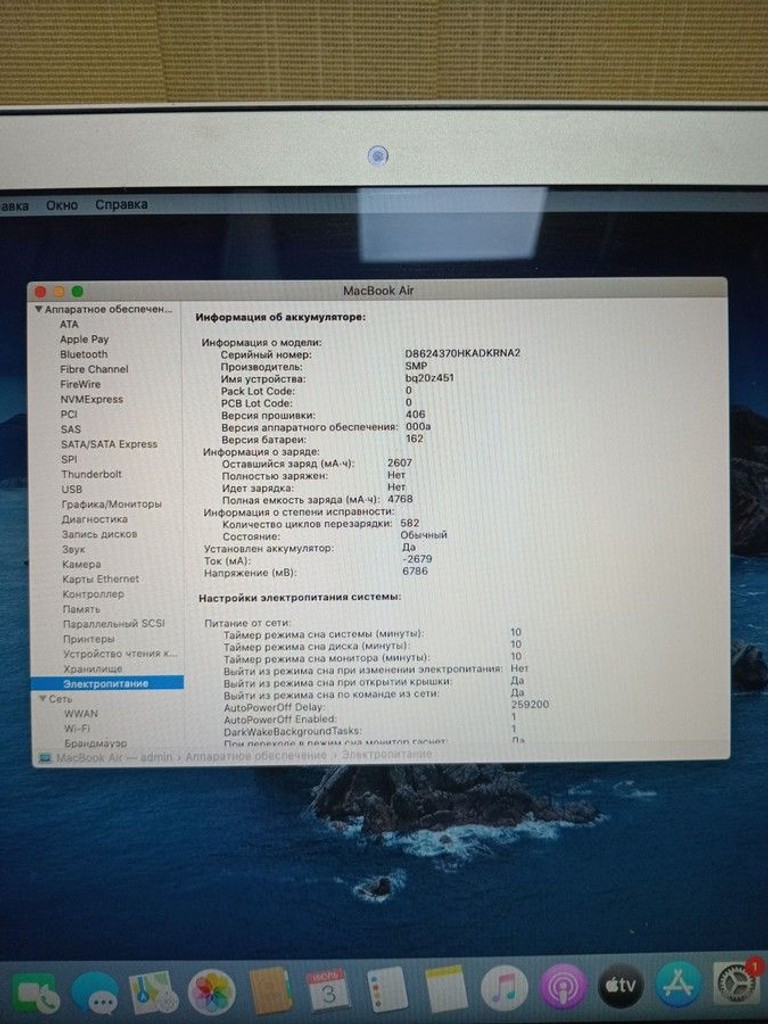
Task: Select Карты Ethernet in the sidebar
Action: 101,579
